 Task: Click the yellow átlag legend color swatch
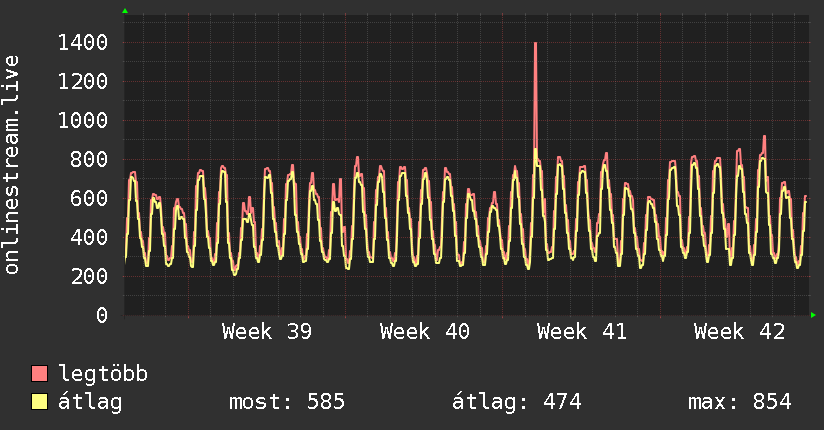coord(39,402)
